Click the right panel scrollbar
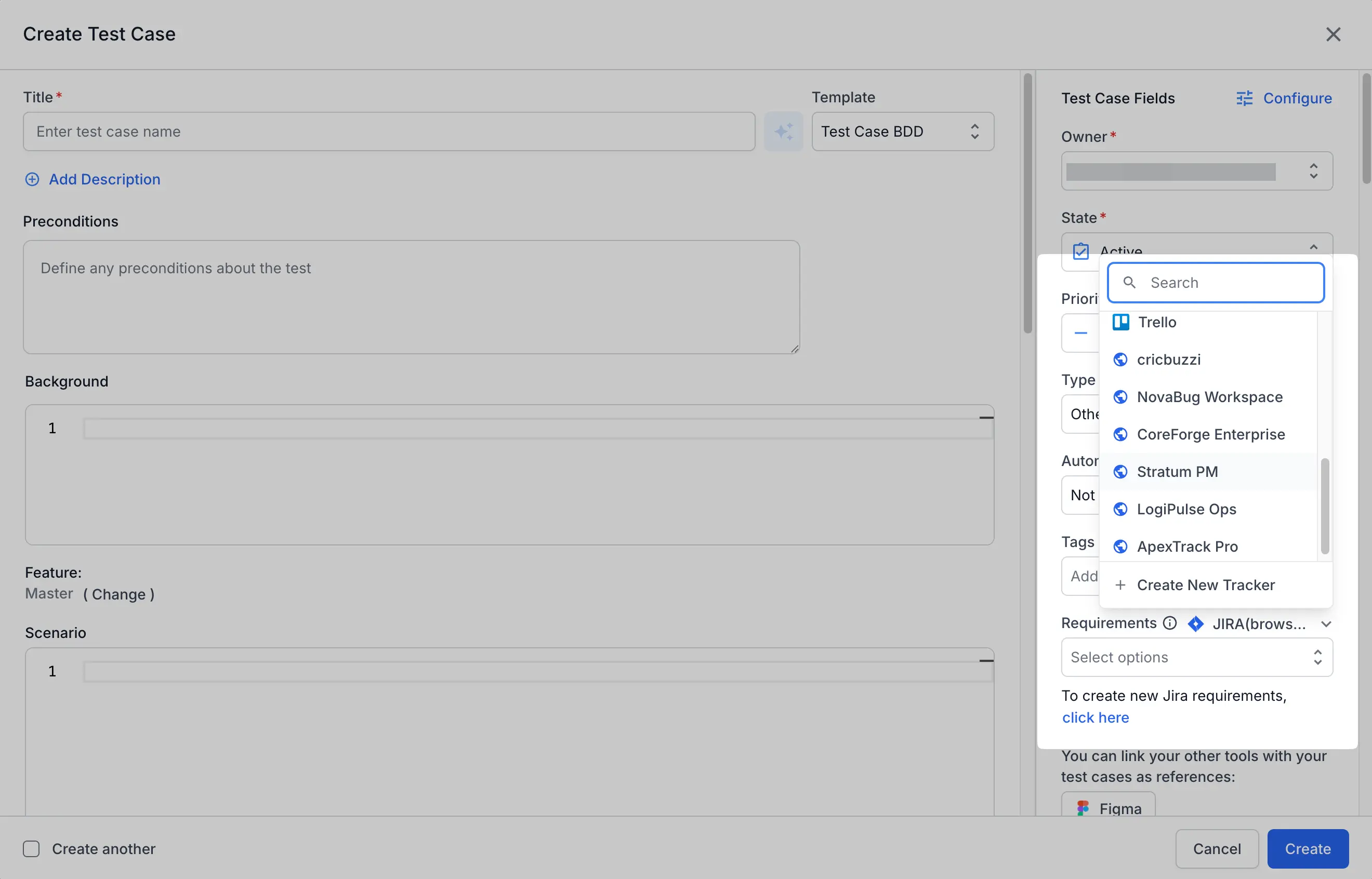Image resolution: width=1372 pixels, height=879 pixels. click(1366, 128)
